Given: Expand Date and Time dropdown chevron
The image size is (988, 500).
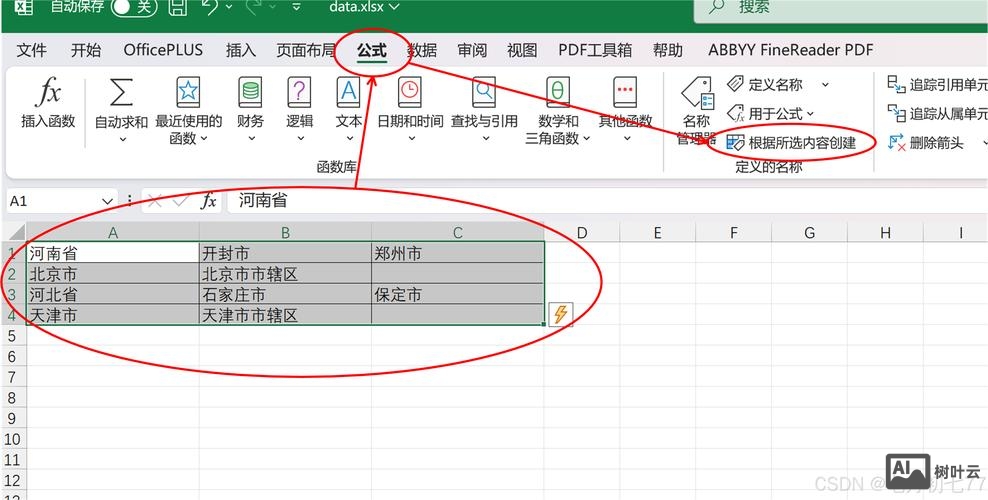Looking at the screenshot, I should coord(411,139).
